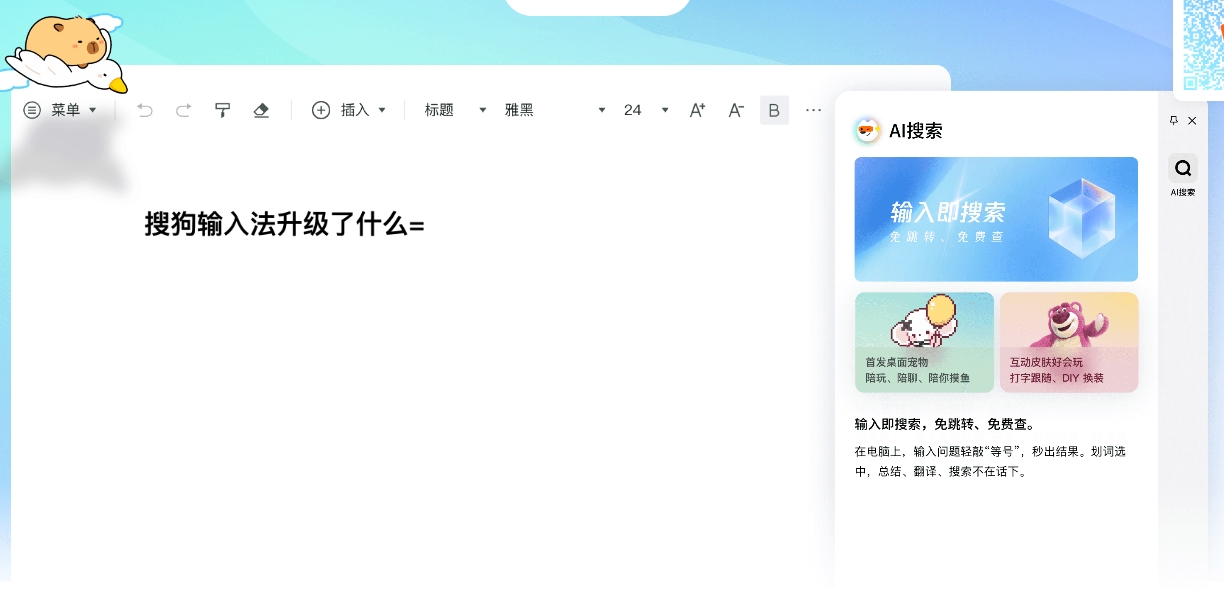
Task: Close the AI搜索 side panel
Action: click(x=1192, y=120)
